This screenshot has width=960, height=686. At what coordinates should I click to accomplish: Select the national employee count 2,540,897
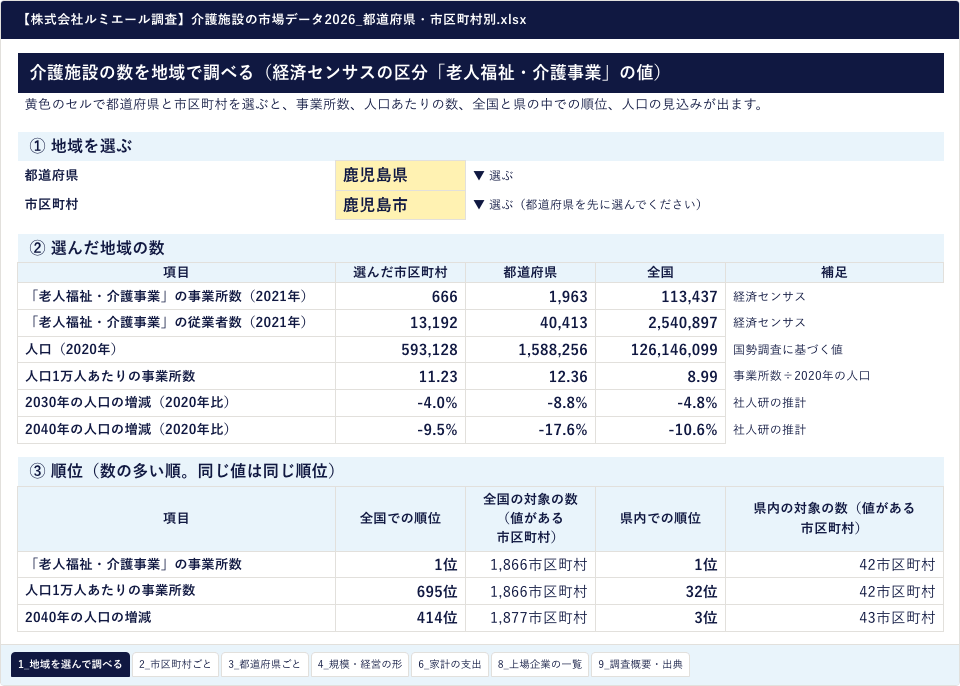coord(661,323)
